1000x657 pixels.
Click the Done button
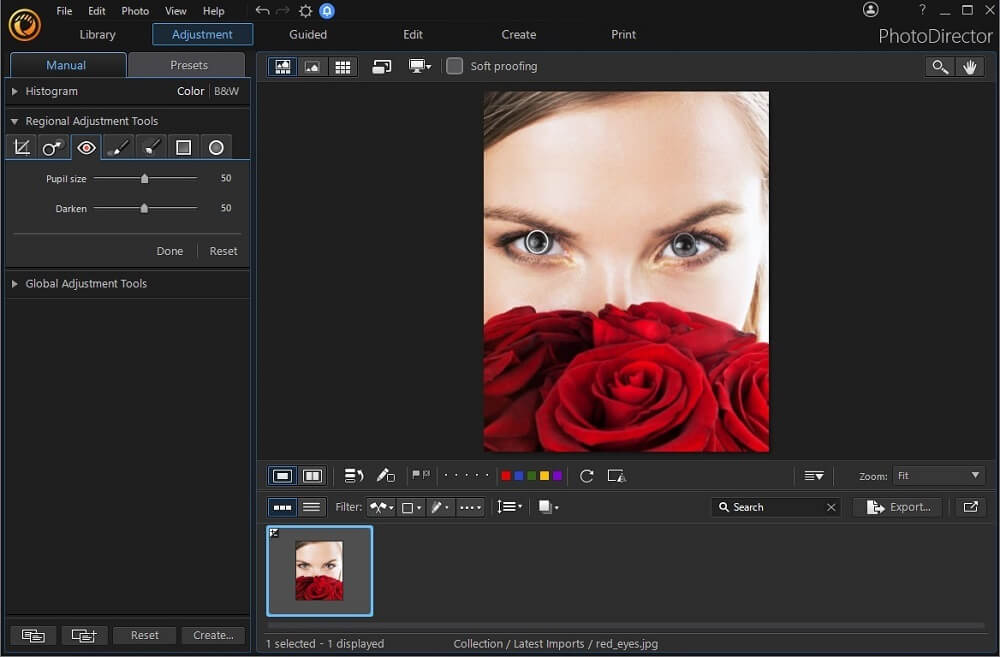point(170,251)
